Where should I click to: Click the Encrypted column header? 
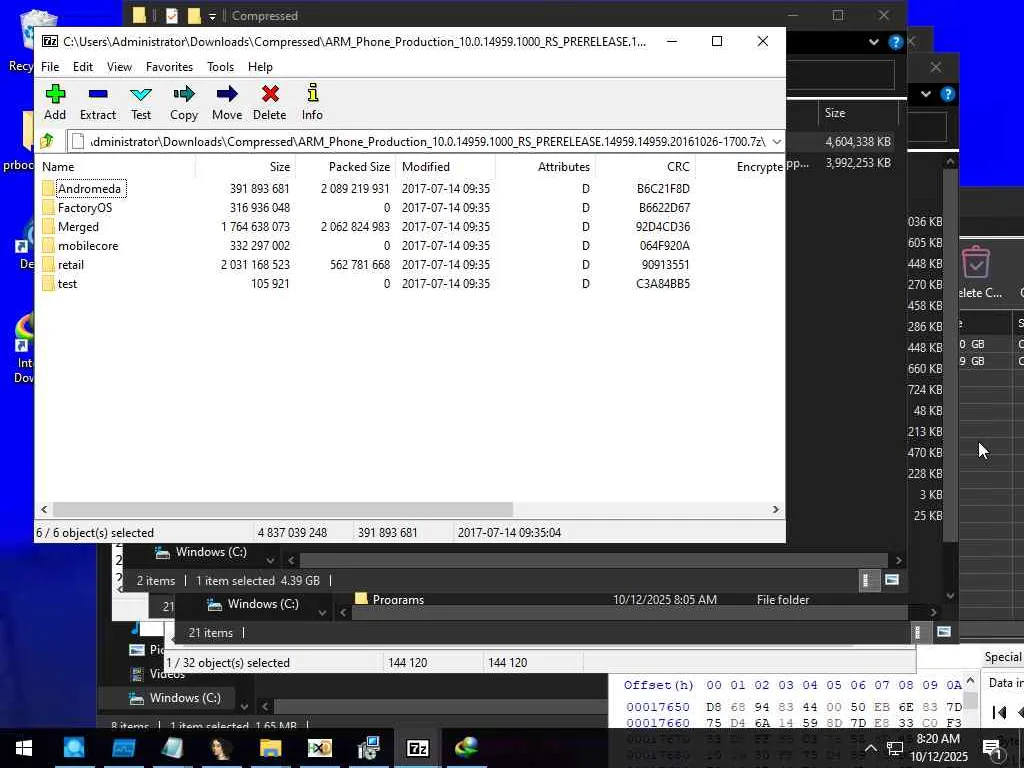(x=740, y=167)
